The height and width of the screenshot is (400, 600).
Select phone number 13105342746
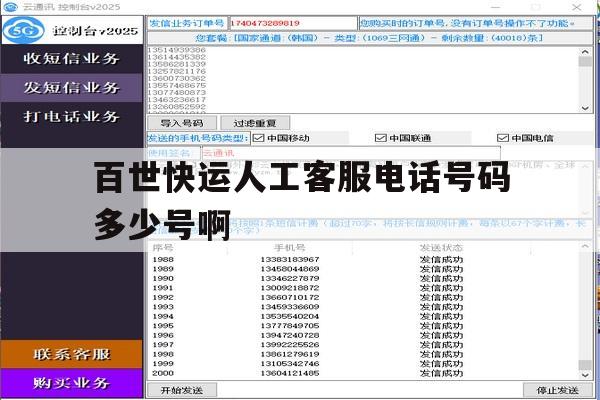pyautogui.click(x=290, y=363)
